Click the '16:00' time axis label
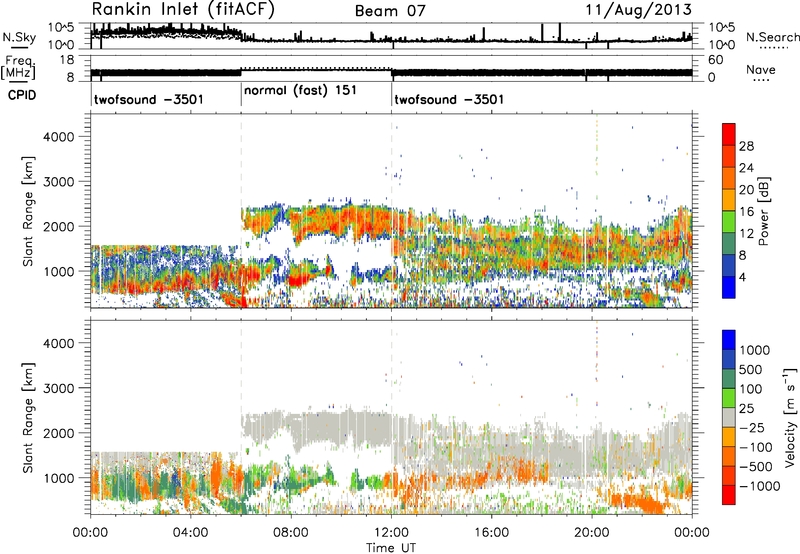Viewport: 800px width, 554px height. pyautogui.click(x=491, y=532)
